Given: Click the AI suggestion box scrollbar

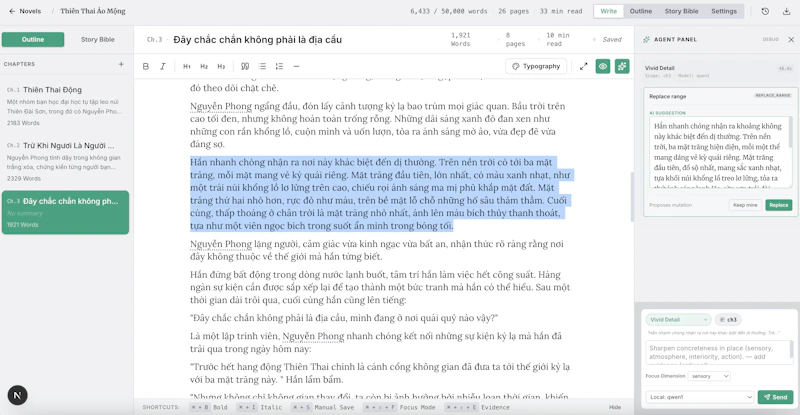Looking at the screenshot, I should coord(790,134).
